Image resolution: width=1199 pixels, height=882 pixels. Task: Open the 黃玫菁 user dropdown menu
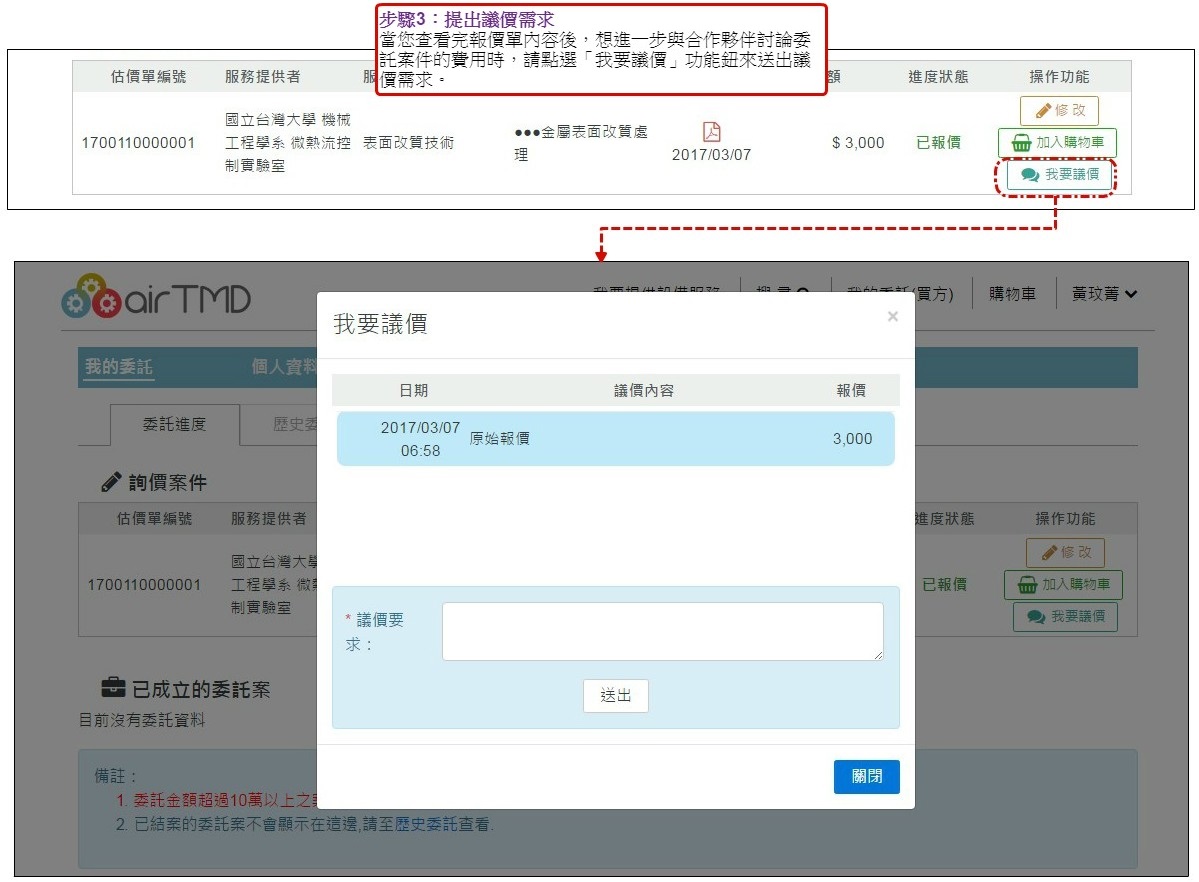pos(1104,294)
